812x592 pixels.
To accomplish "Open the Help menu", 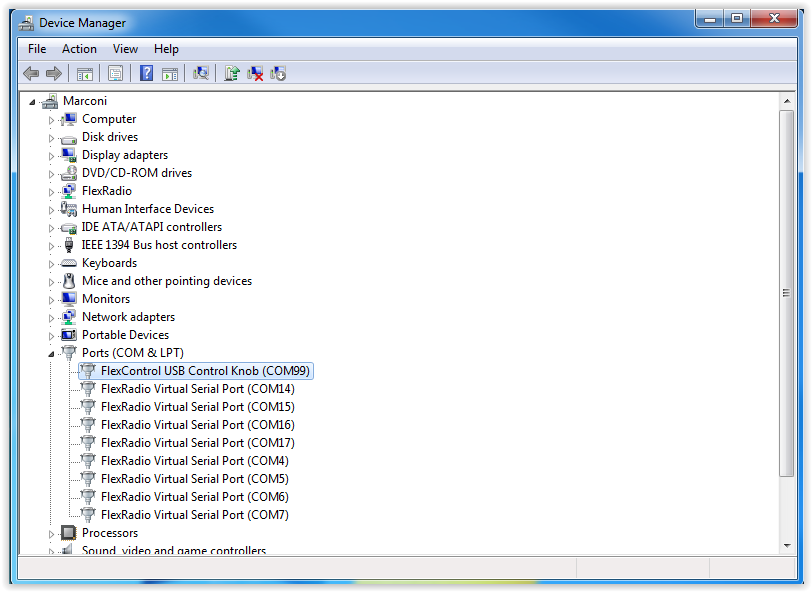I will tap(166, 49).
